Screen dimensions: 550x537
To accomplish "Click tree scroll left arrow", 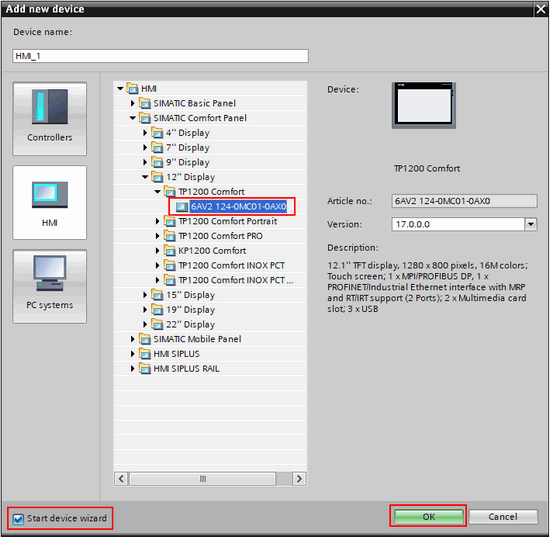I will point(121,479).
